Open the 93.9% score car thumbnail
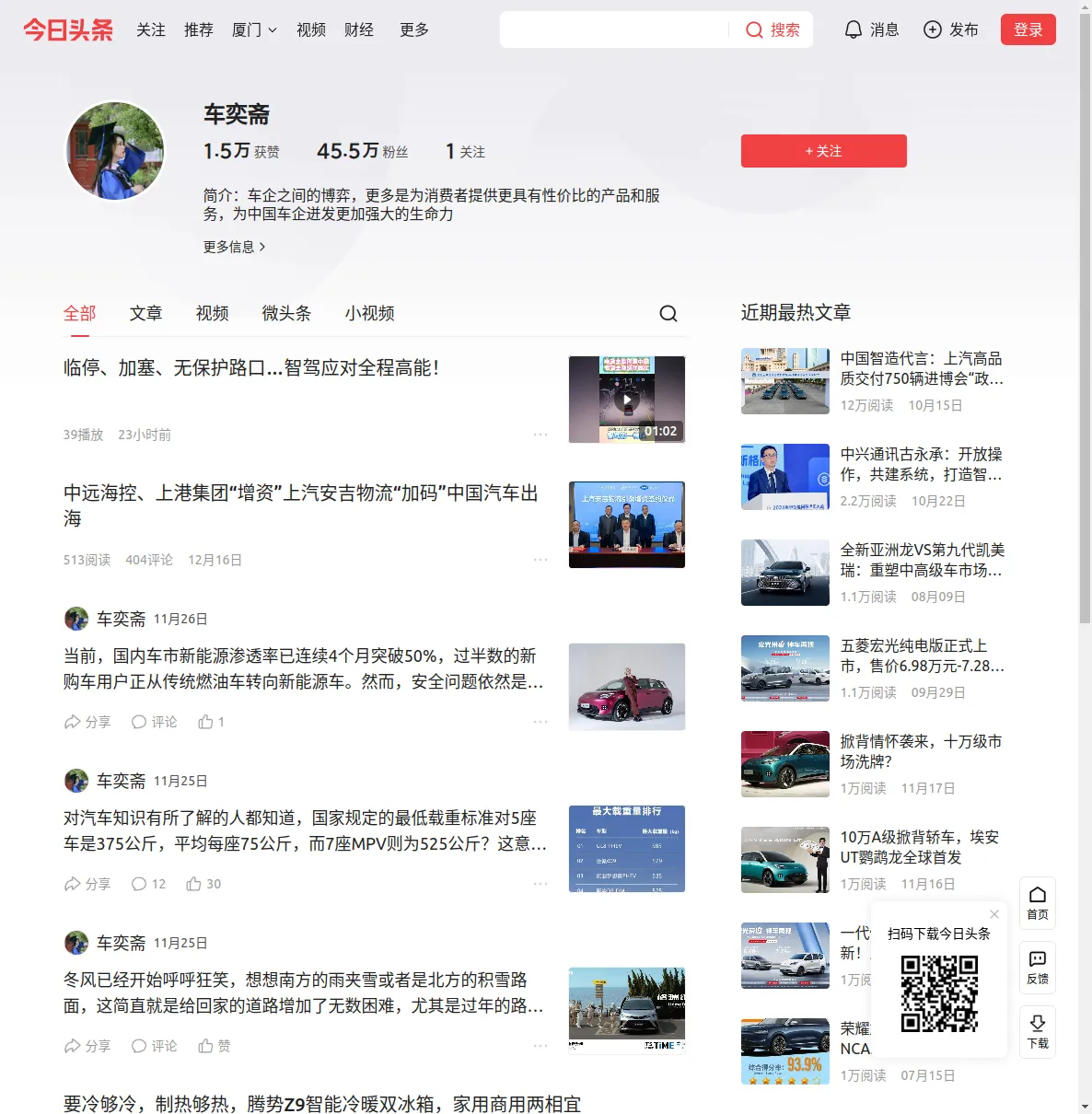 coord(785,1051)
